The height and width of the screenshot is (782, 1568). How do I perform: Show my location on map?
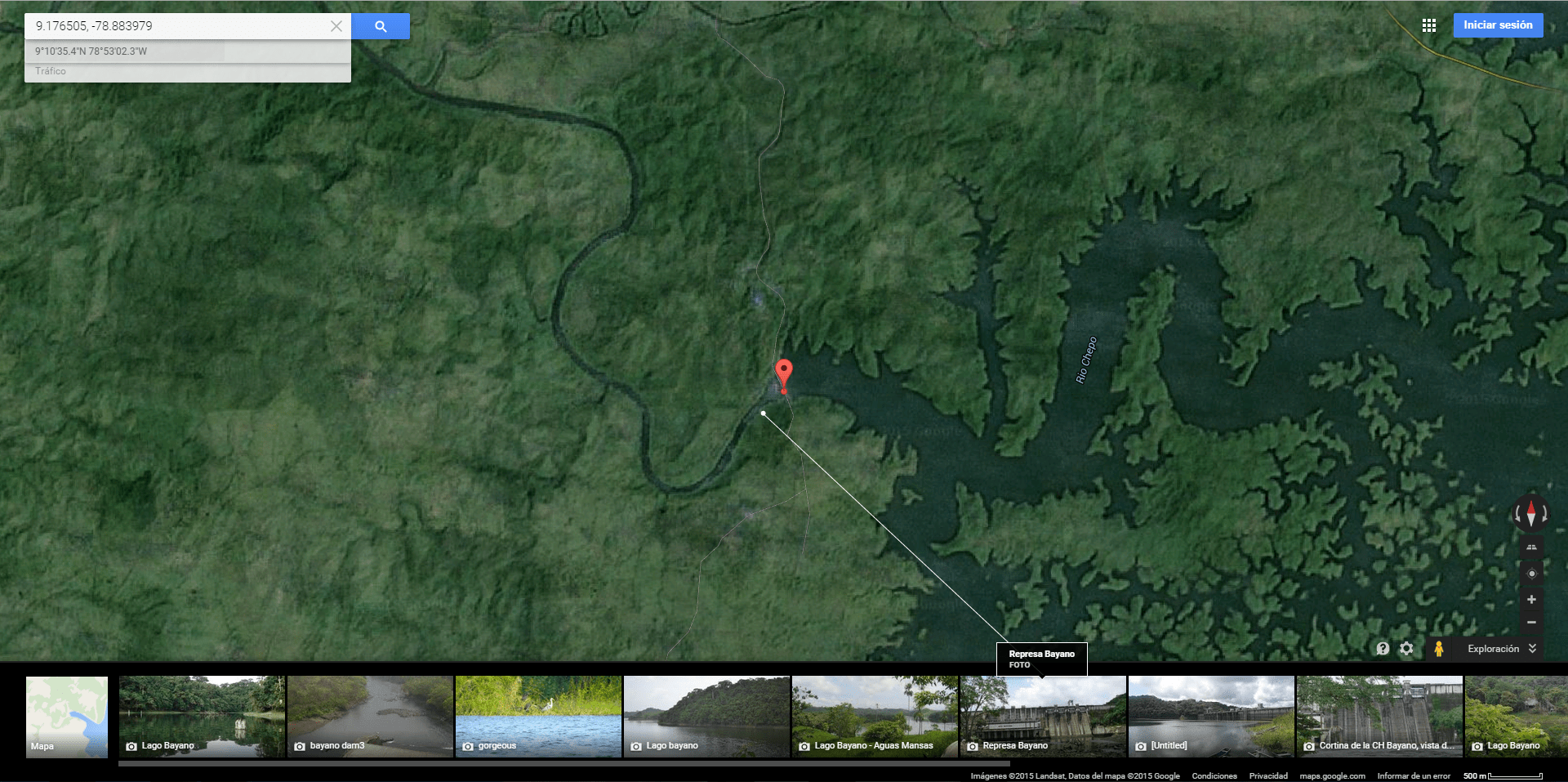point(1531,574)
